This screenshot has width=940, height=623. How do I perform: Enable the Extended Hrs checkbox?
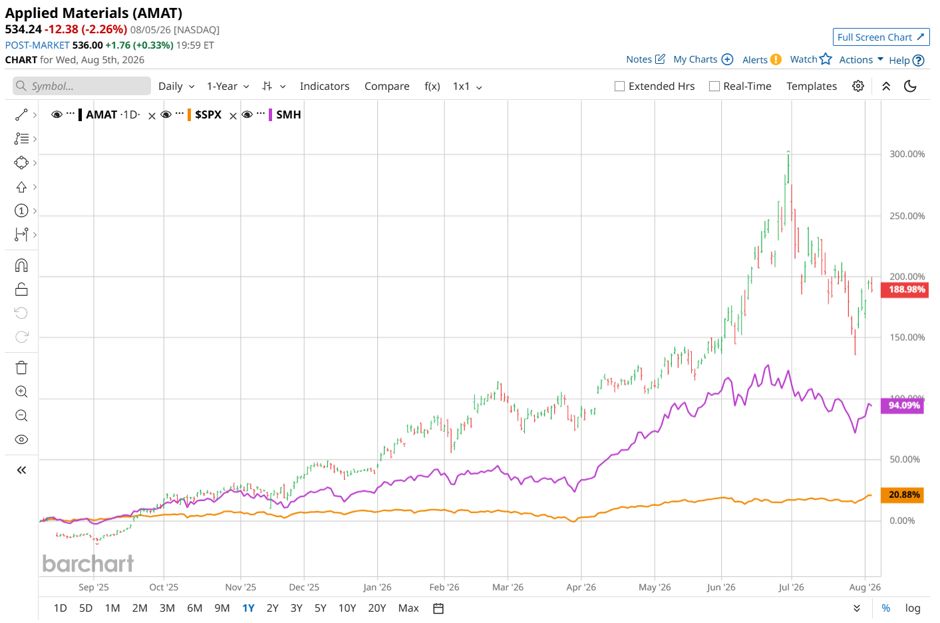pyautogui.click(x=619, y=86)
